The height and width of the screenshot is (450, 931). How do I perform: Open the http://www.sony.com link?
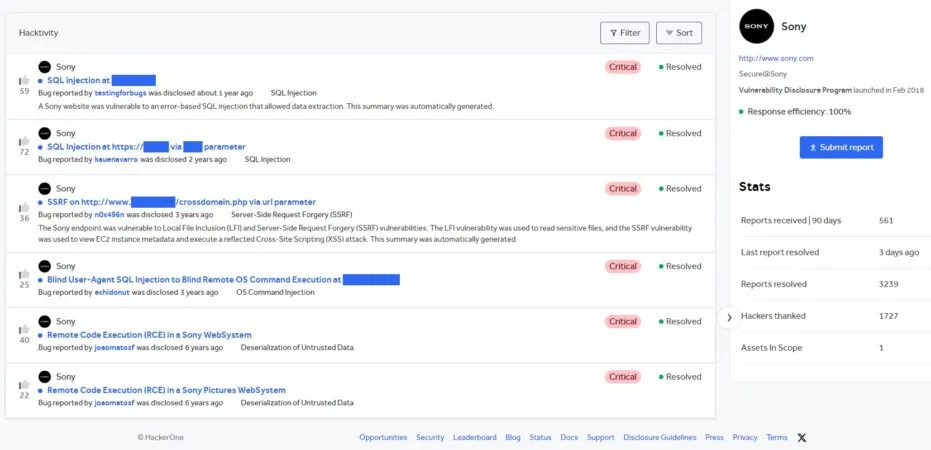[x=776, y=58]
